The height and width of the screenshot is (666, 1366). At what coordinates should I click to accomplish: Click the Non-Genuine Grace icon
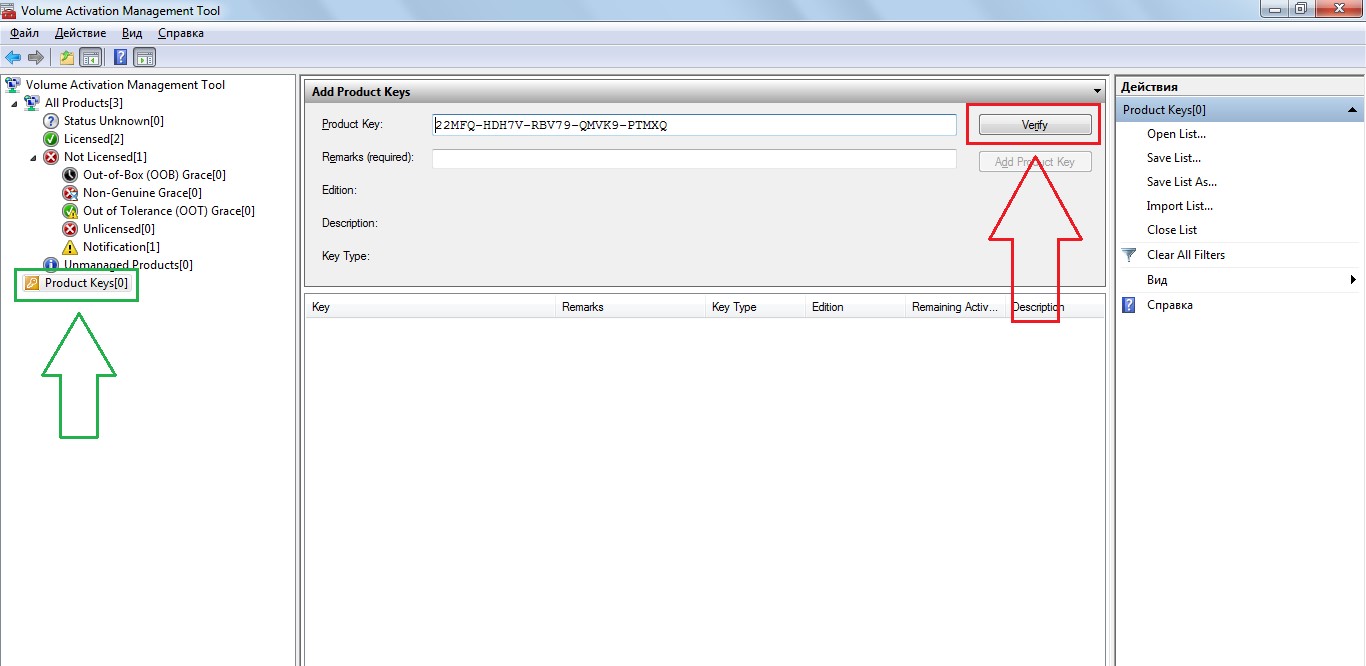(70, 193)
